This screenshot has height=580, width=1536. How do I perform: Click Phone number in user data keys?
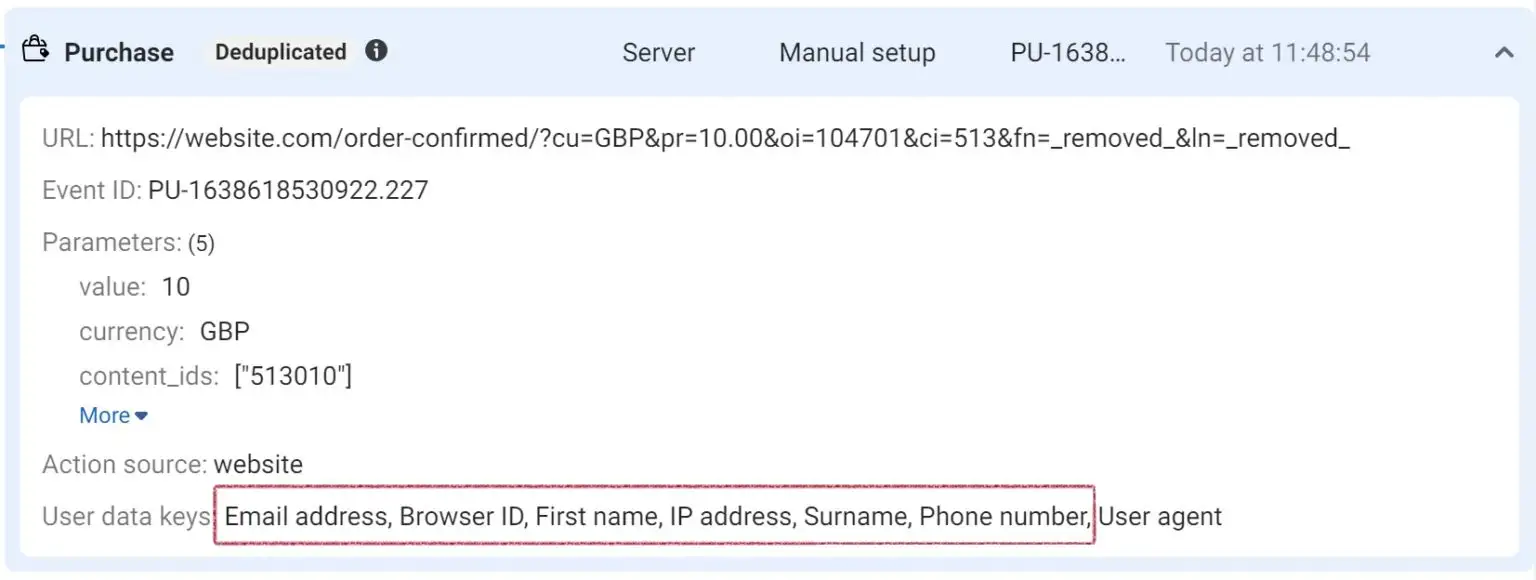(x=1004, y=517)
